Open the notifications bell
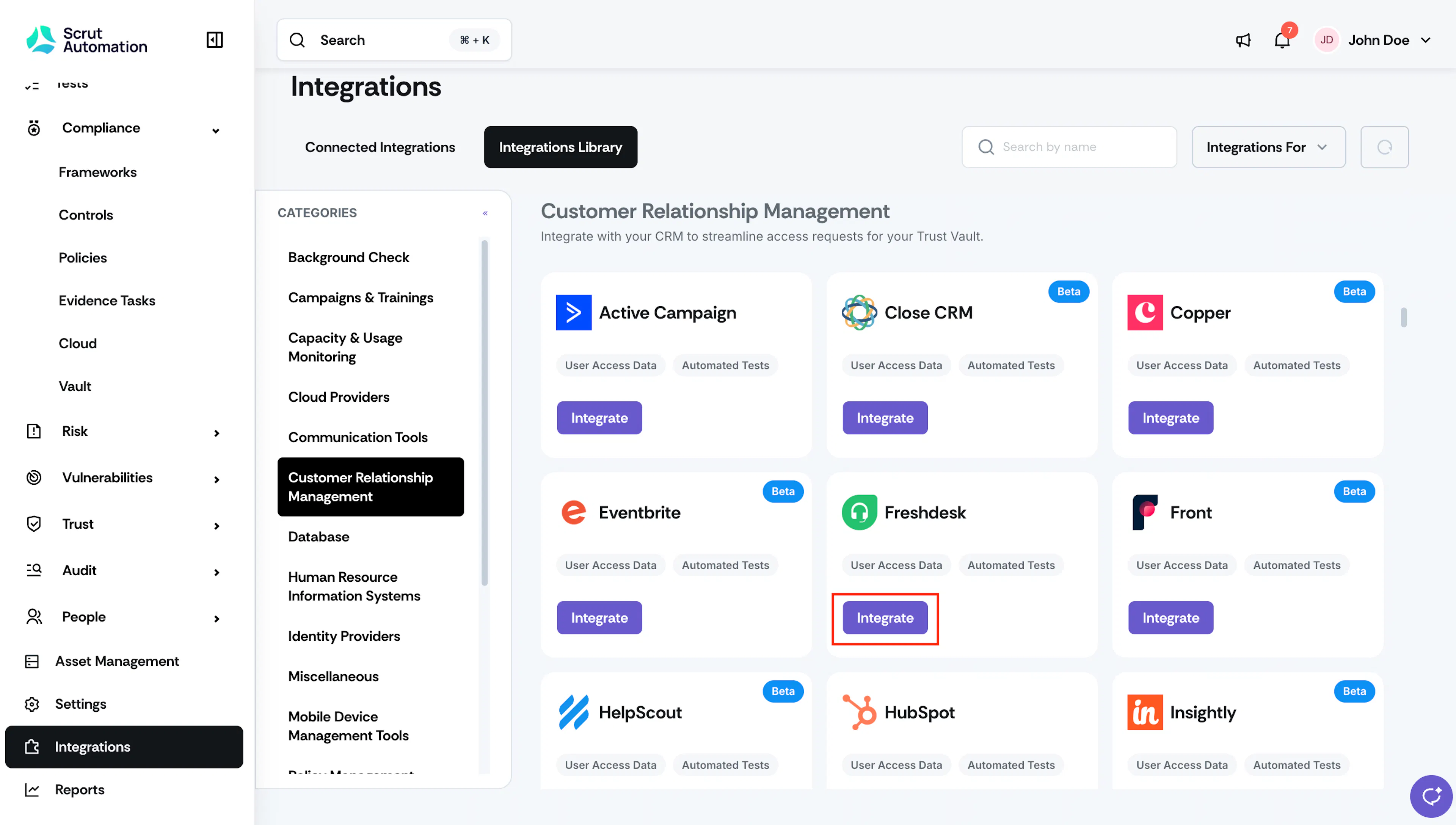This screenshot has height=825, width=1456. point(1282,40)
